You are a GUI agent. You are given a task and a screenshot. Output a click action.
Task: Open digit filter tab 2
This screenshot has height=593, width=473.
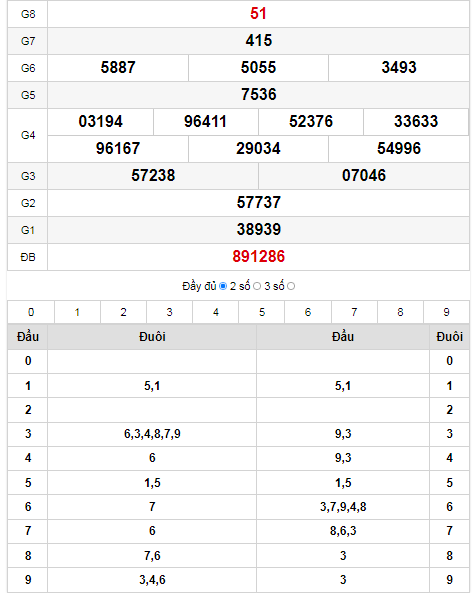pos(123,312)
